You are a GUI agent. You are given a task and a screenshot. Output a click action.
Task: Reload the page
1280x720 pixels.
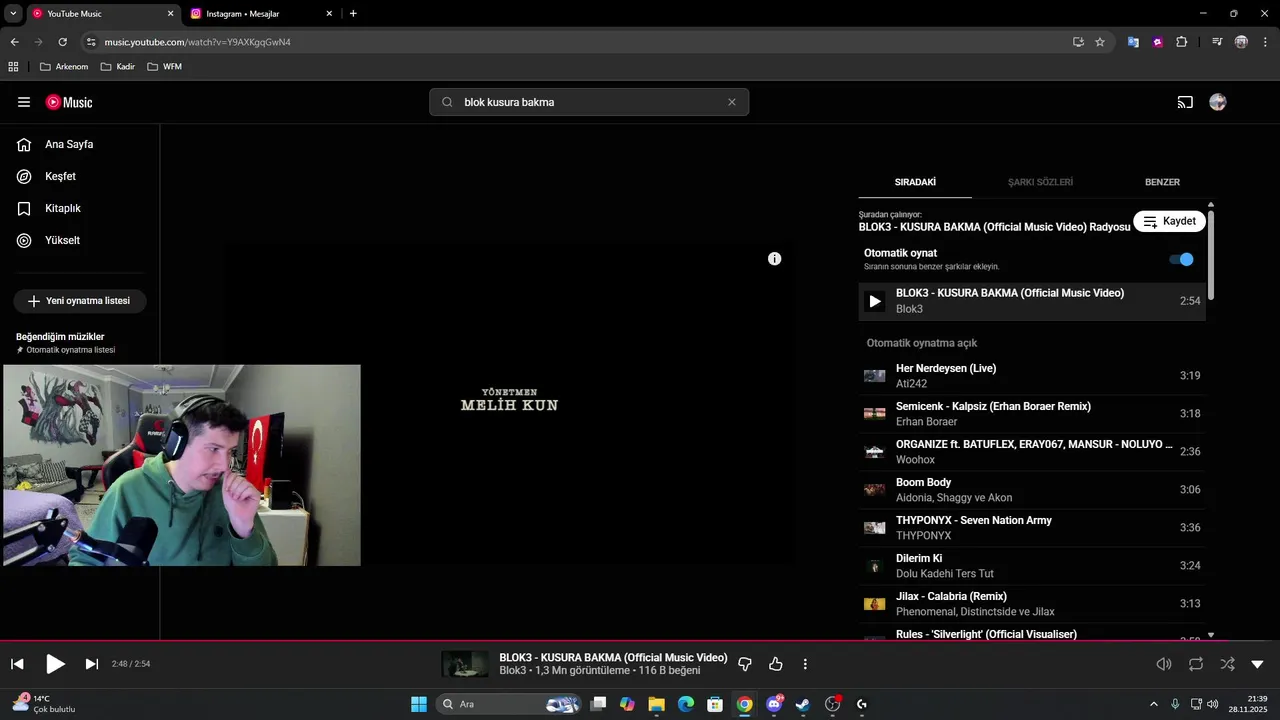63,42
